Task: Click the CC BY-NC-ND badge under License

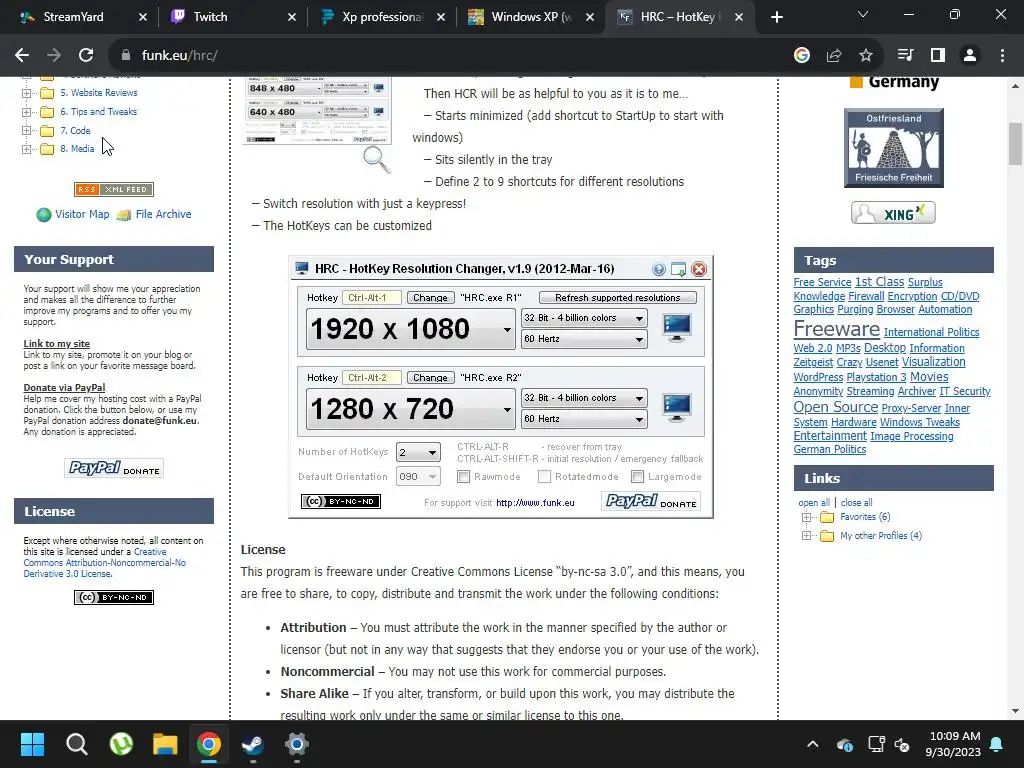Action: [114, 597]
